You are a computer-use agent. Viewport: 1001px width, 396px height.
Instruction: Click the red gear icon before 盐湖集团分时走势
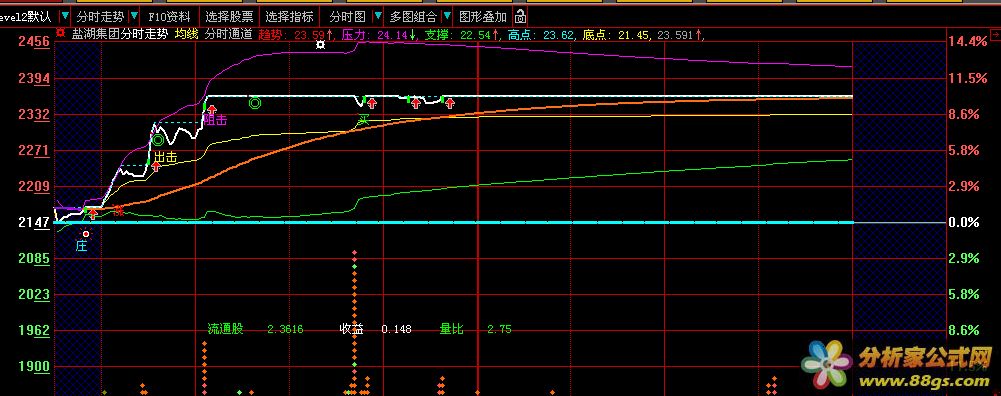click(60, 34)
